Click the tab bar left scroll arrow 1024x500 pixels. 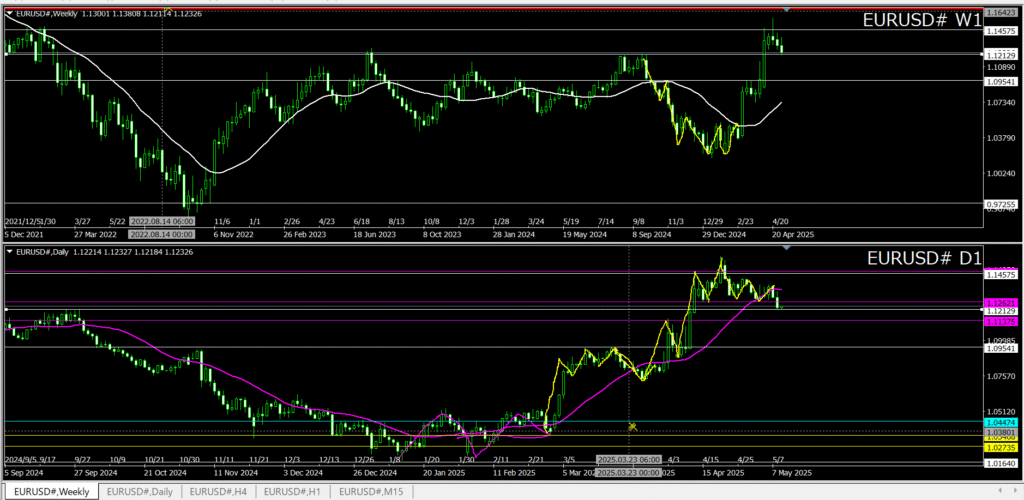(x=1000, y=490)
